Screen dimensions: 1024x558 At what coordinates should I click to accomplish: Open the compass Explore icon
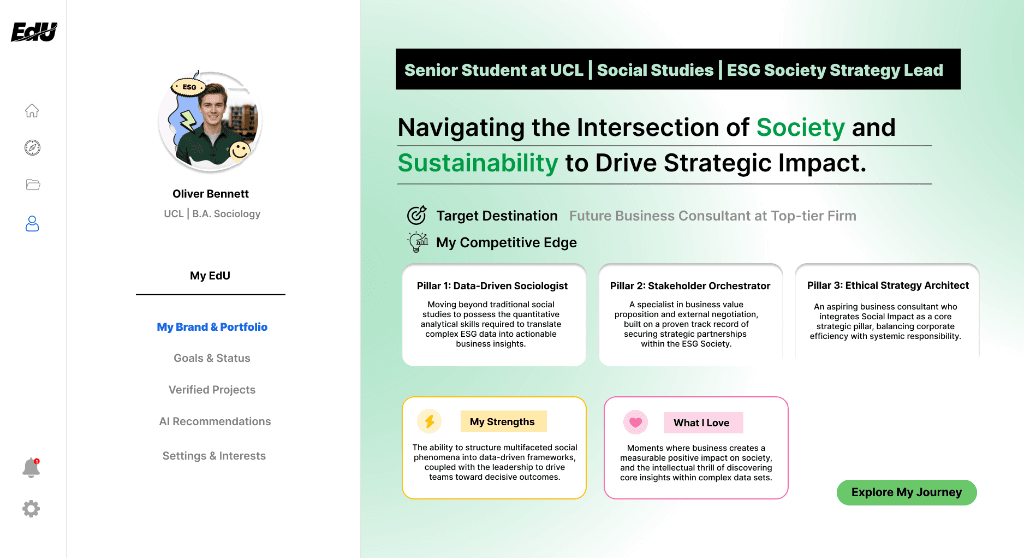[32, 148]
